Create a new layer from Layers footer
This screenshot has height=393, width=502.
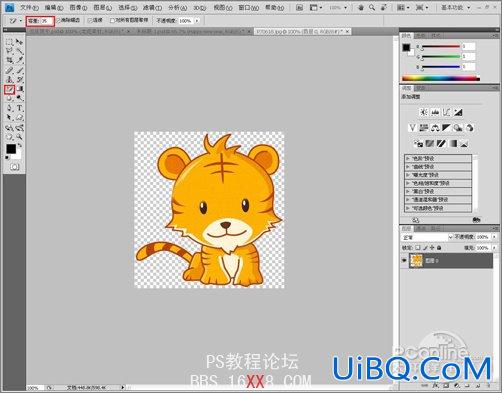coord(477,386)
